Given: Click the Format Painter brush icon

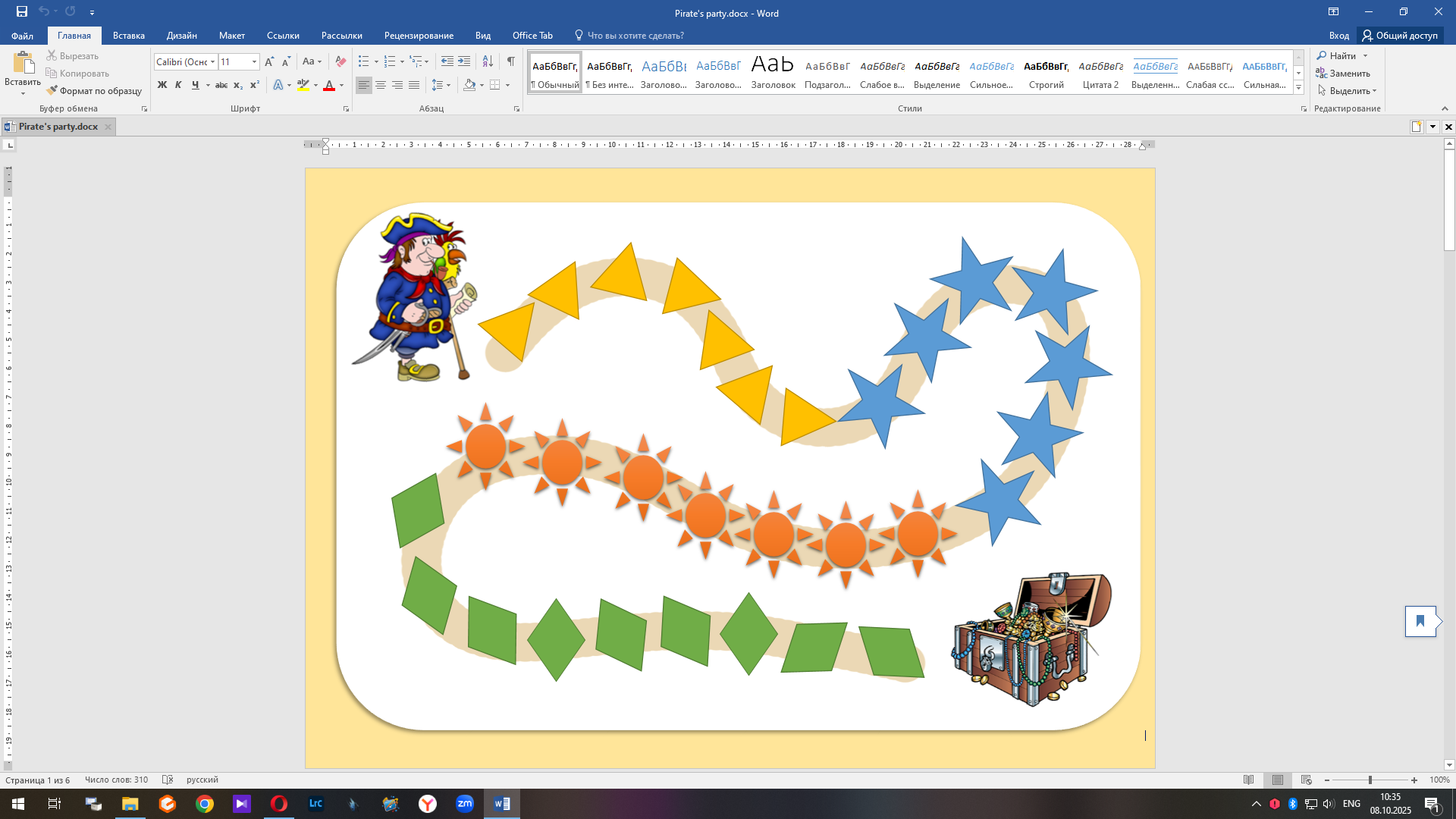Looking at the screenshot, I should (x=52, y=90).
